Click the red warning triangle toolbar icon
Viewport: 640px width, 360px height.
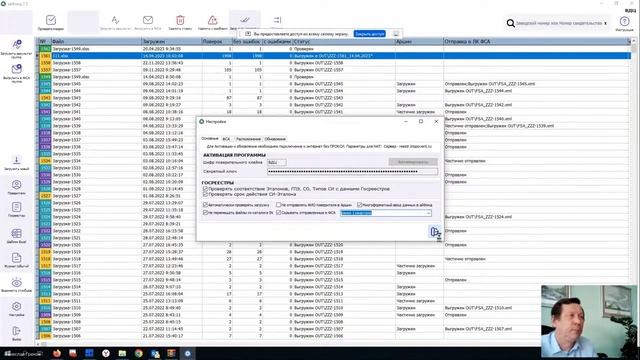(212, 20)
